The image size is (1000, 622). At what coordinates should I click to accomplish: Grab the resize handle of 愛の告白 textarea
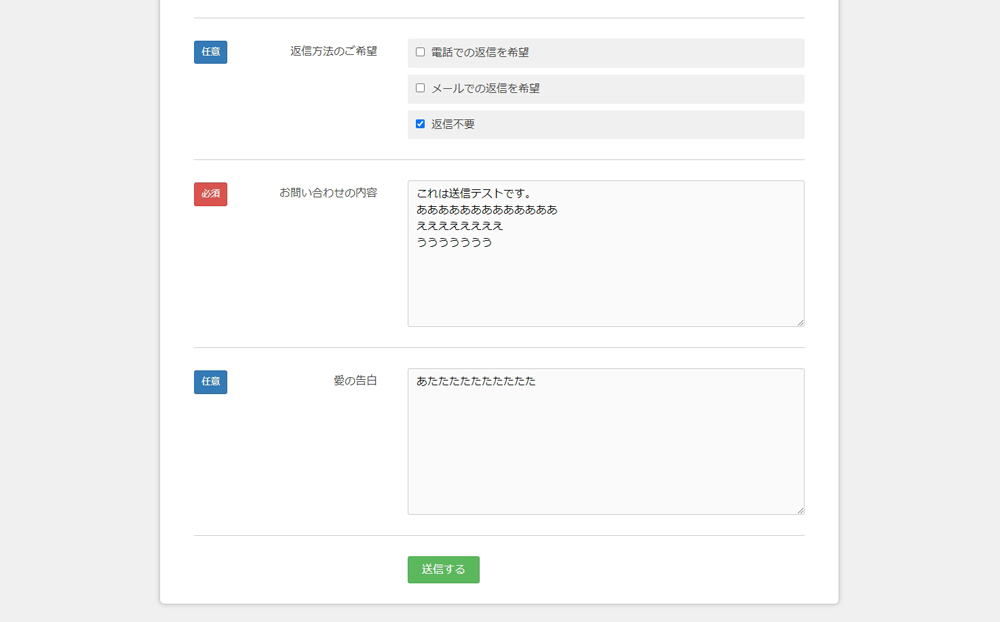pos(799,509)
